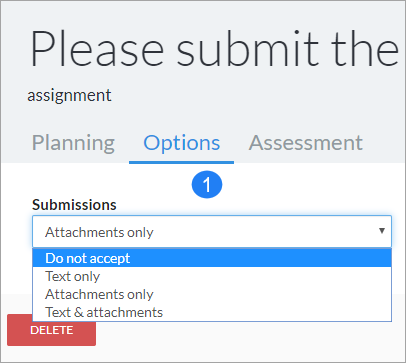Switch to the Planning tab

[x=73, y=143]
